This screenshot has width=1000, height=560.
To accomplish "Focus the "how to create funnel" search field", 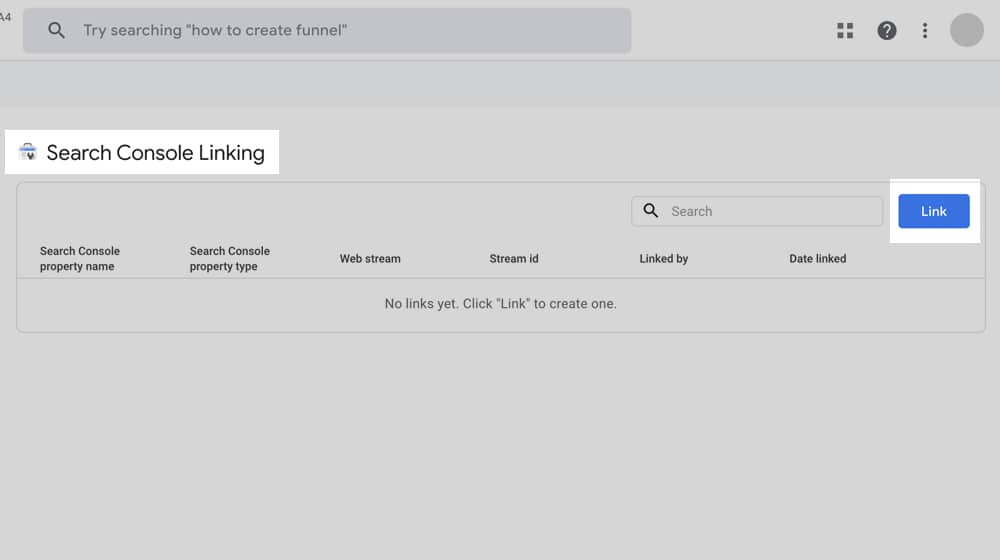I will [327, 31].
